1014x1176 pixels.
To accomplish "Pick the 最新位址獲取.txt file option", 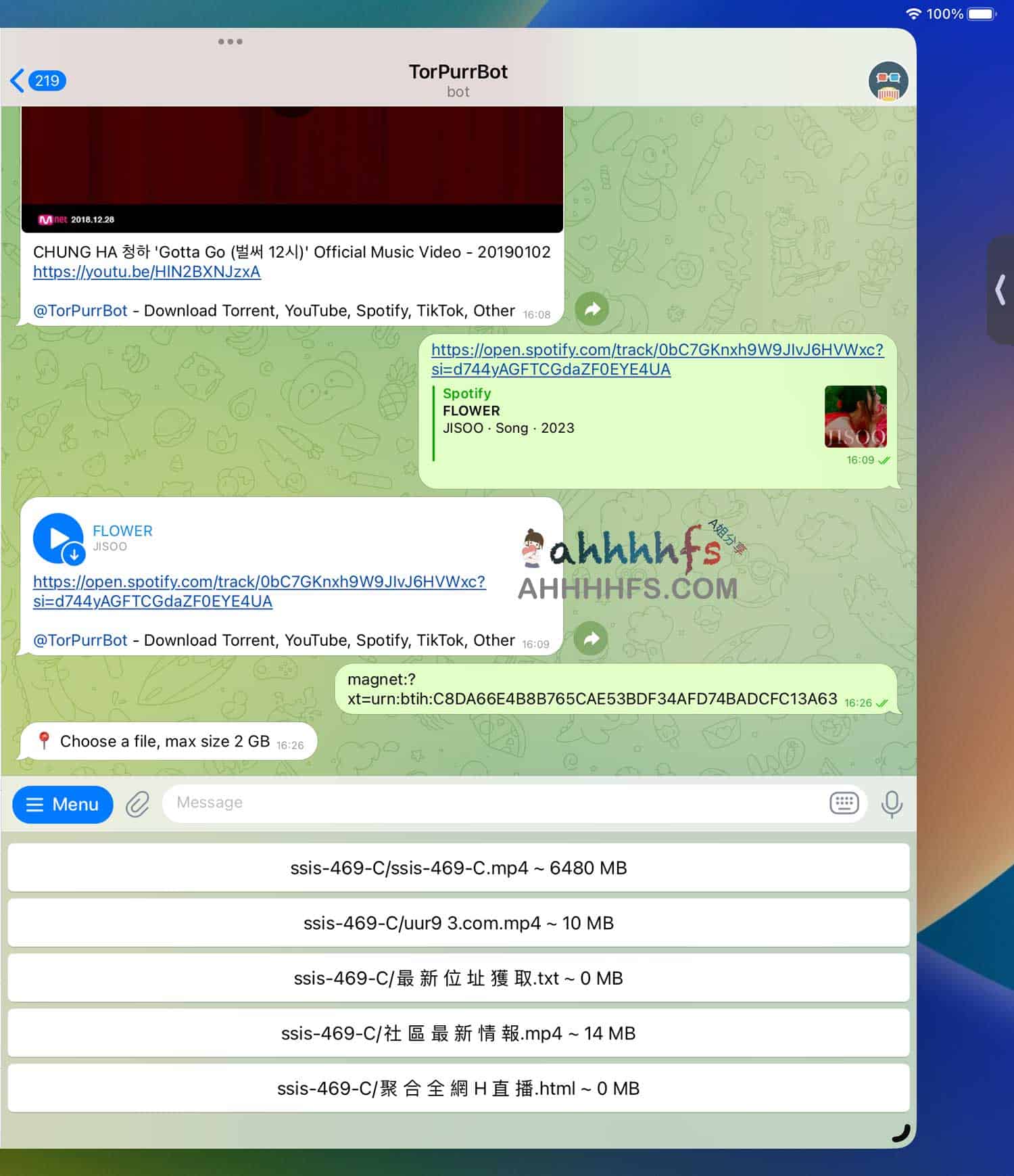I will pos(458,978).
